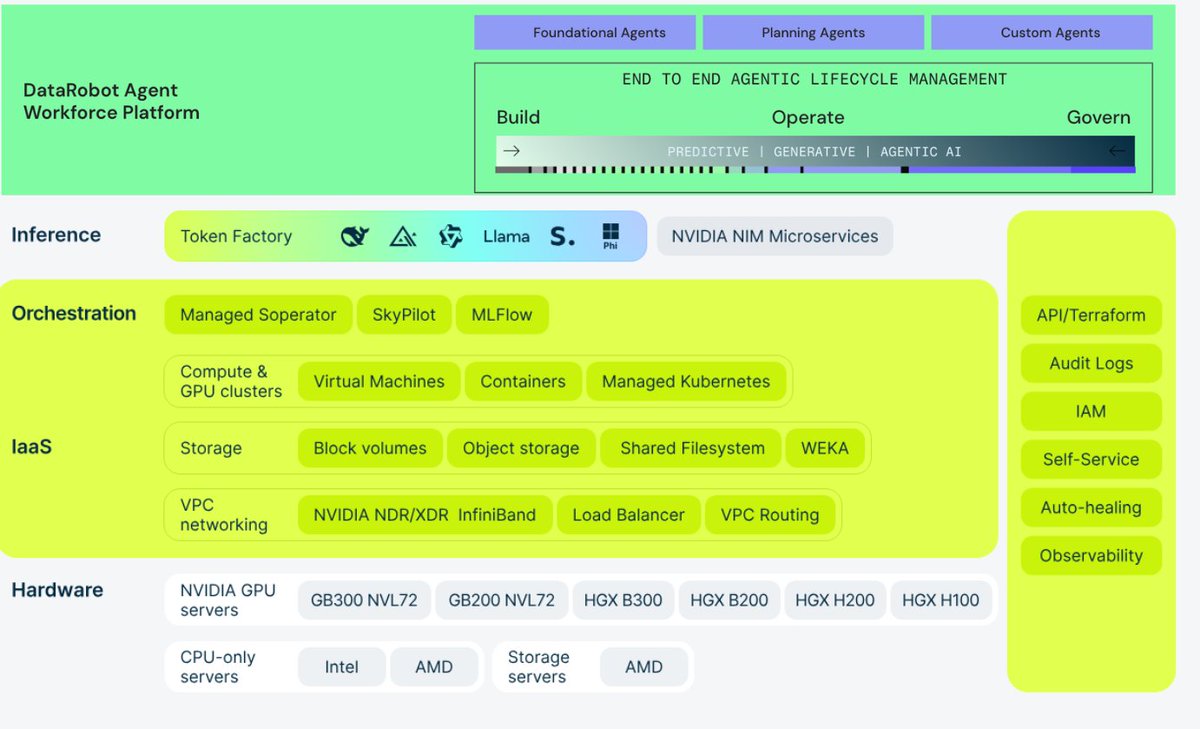Select the Load Balancer box
This screenshot has width=1200, height=729.
628,515
